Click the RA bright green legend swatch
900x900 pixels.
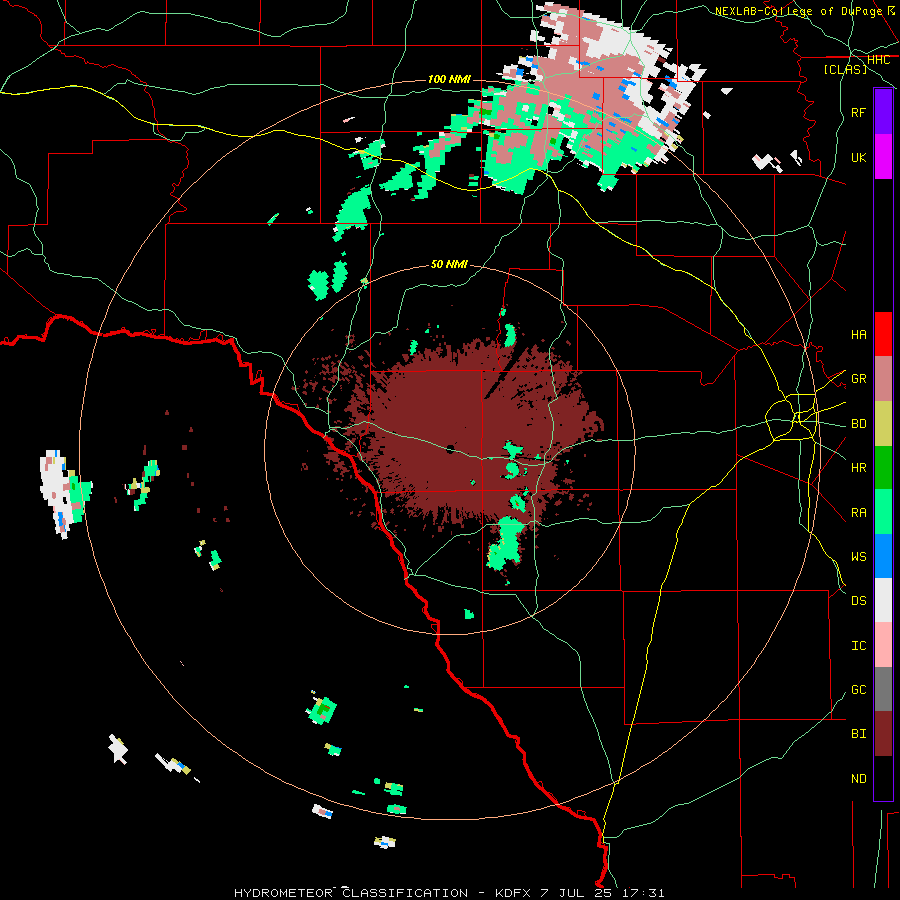coord(883,512)
